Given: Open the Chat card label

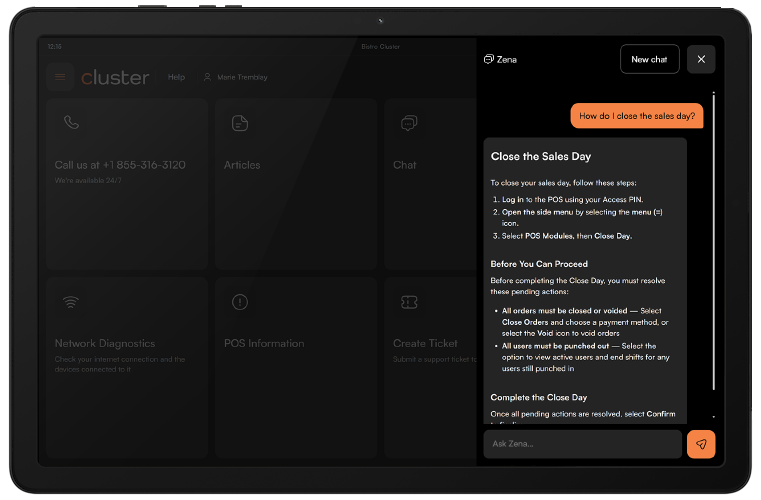Looking at the screenshot, I should point(405,165).
